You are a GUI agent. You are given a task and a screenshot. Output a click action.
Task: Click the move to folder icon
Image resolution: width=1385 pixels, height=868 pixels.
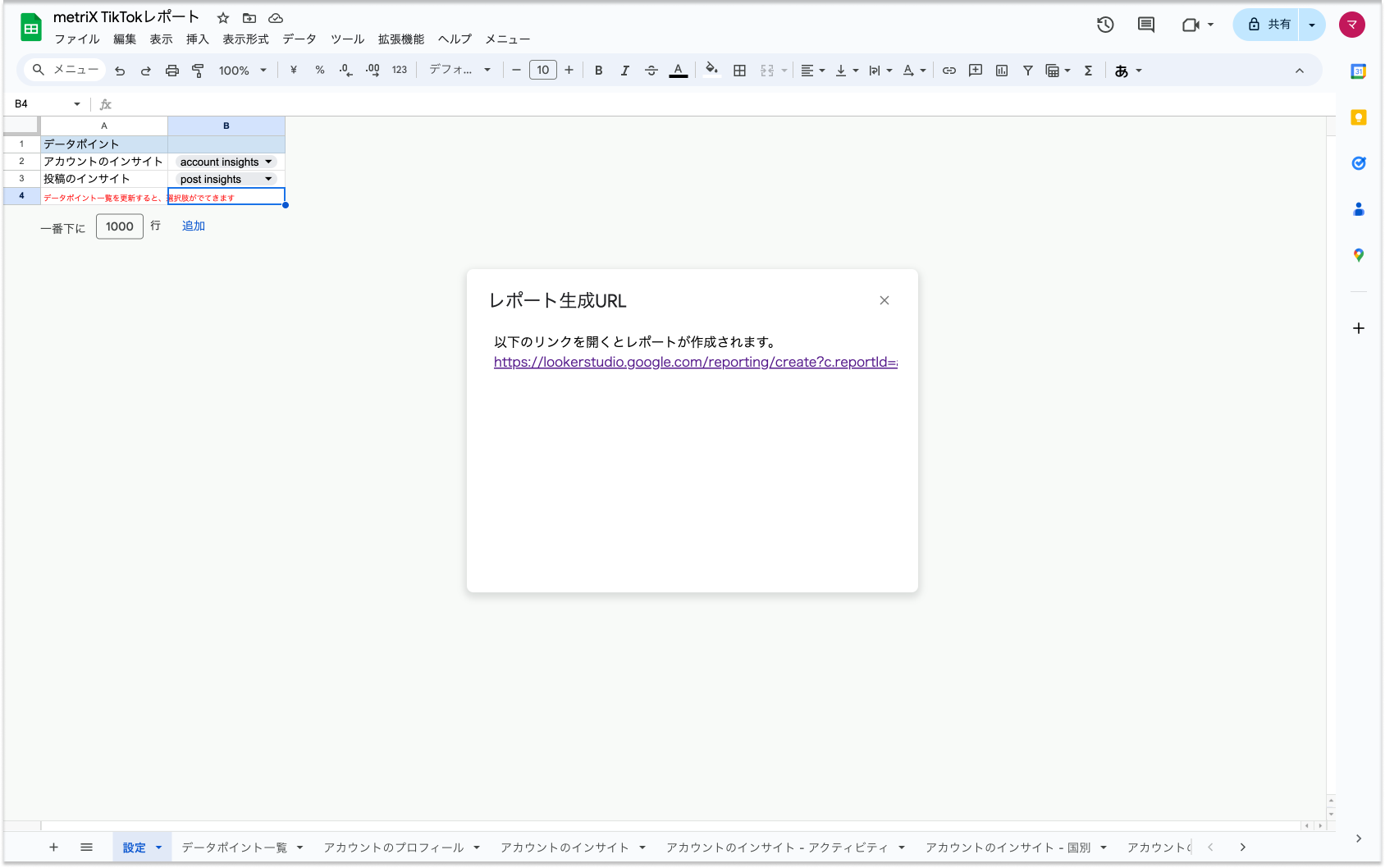click(249, 18)
